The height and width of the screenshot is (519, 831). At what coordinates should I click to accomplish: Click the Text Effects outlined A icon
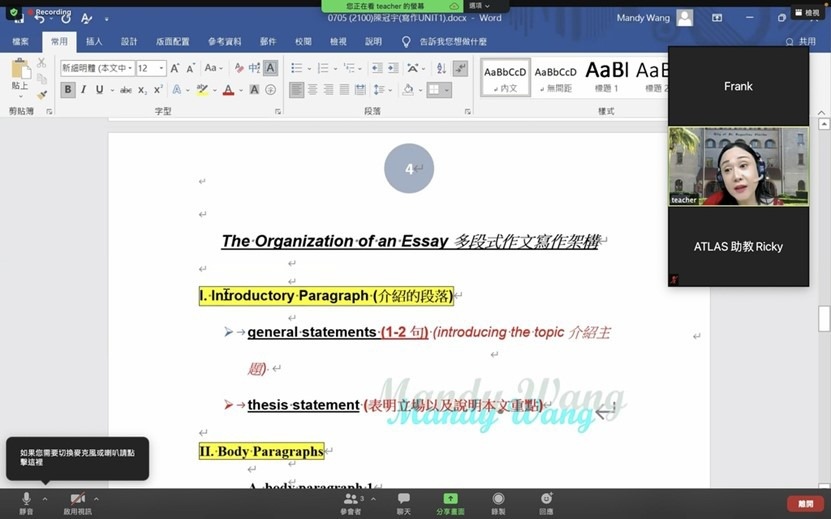click(x=176, y=90)
